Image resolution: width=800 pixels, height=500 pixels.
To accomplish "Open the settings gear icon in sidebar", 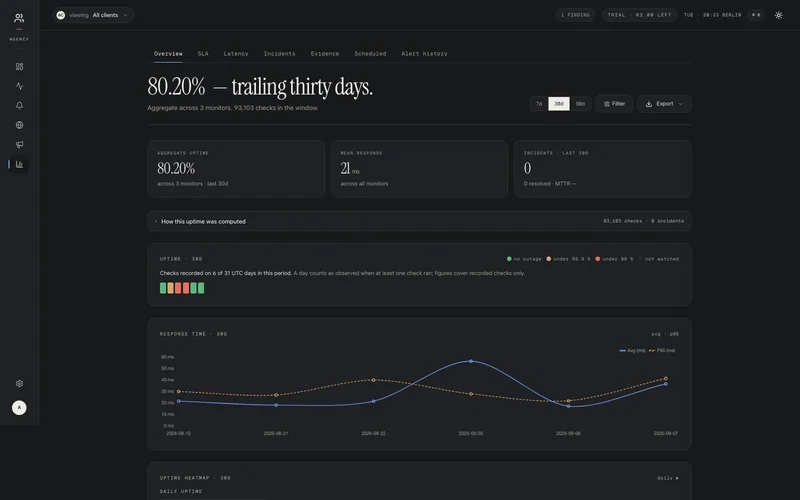I will [19, 383].
